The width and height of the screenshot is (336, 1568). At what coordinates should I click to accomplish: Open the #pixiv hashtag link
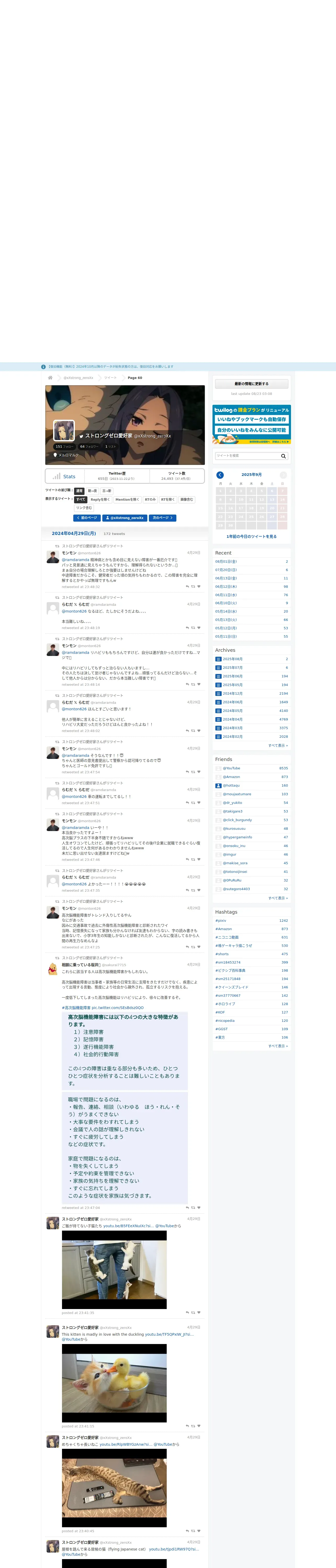tap(221, 920)
